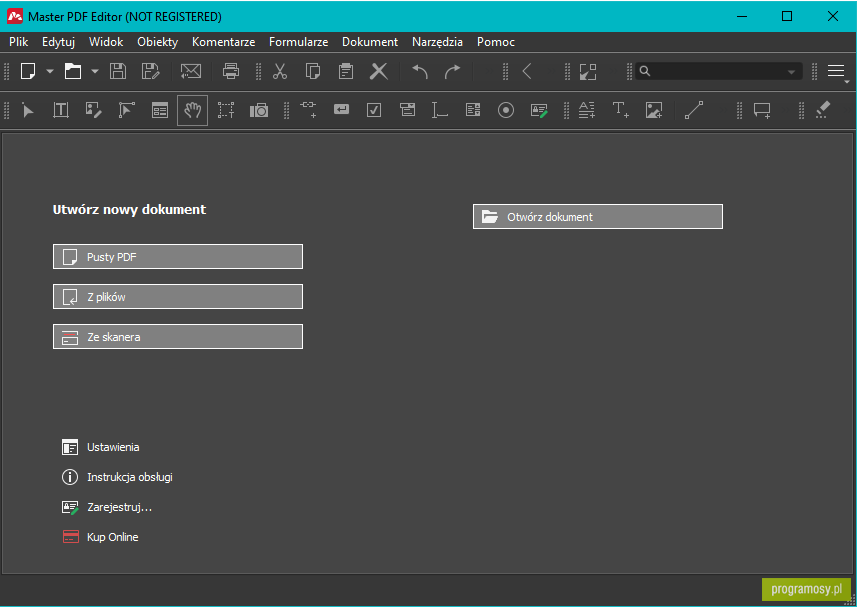Open the search field dropdown arrow

click(x=791, y=72)
